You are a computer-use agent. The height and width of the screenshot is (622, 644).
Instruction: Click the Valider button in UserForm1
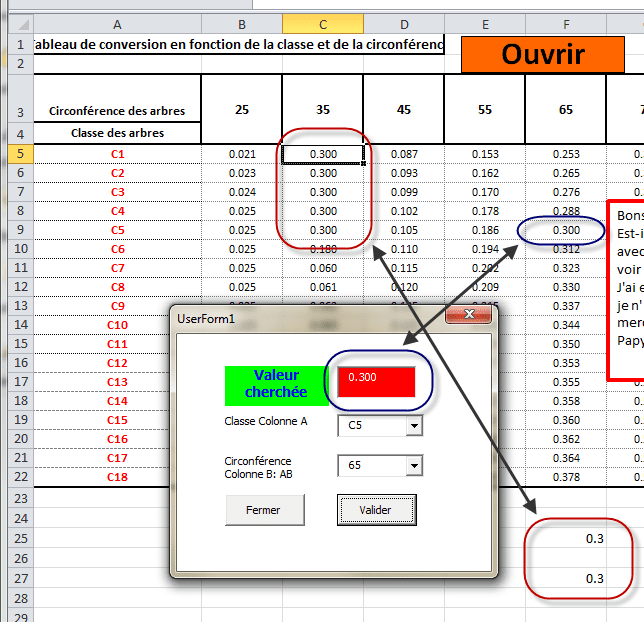tap(377, 510)
